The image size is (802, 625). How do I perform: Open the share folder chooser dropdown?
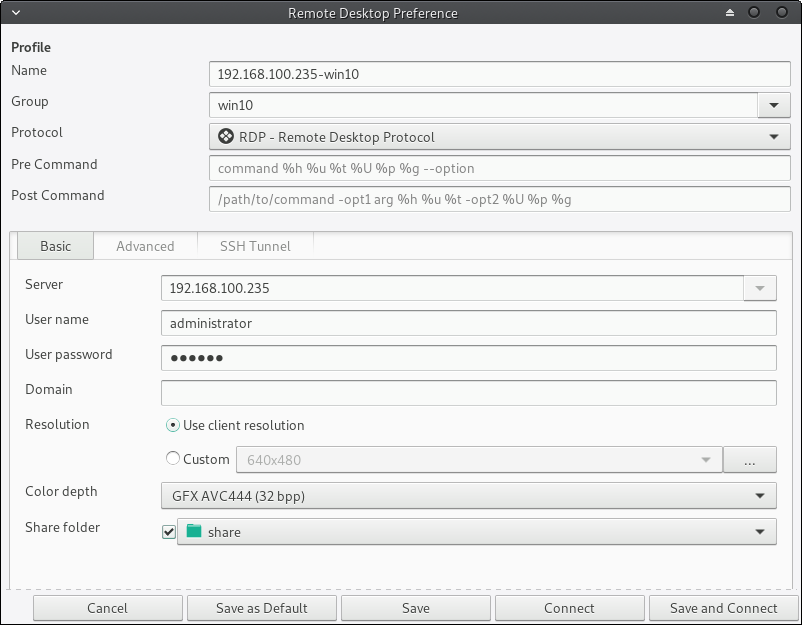click(477, 532)
